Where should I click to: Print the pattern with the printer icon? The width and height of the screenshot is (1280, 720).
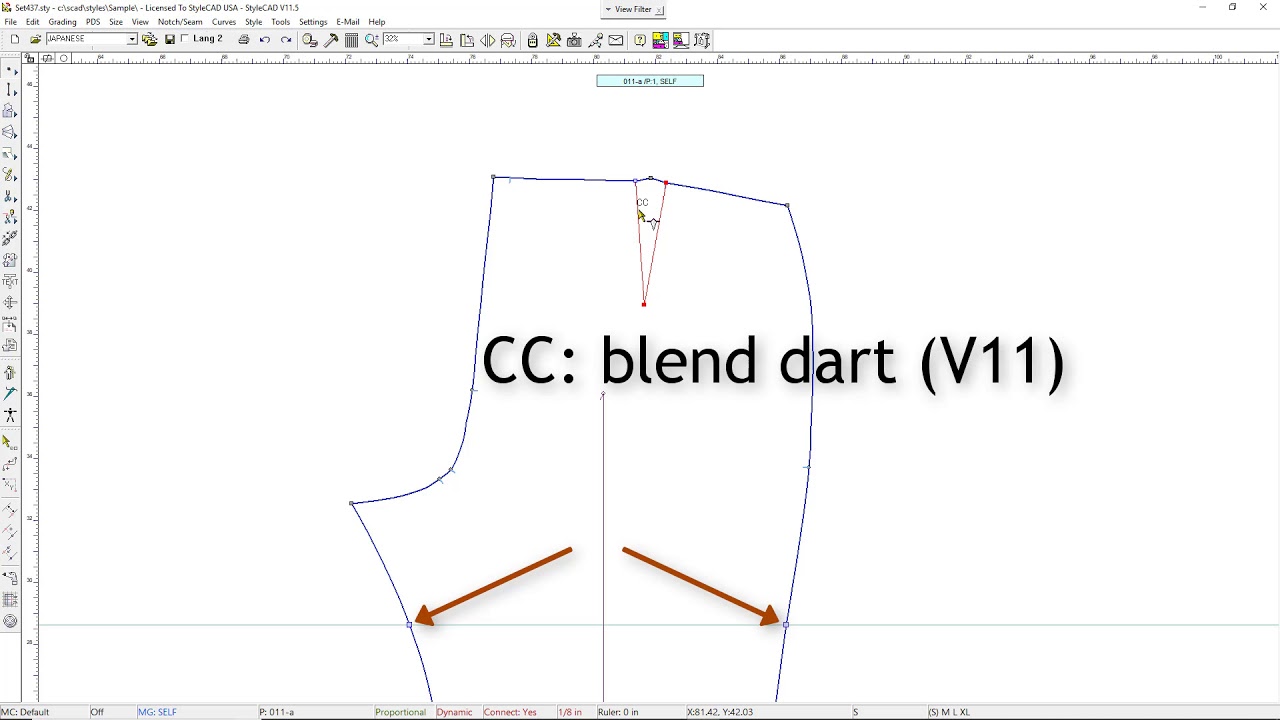pyautogui.click(x=243, y=40)
